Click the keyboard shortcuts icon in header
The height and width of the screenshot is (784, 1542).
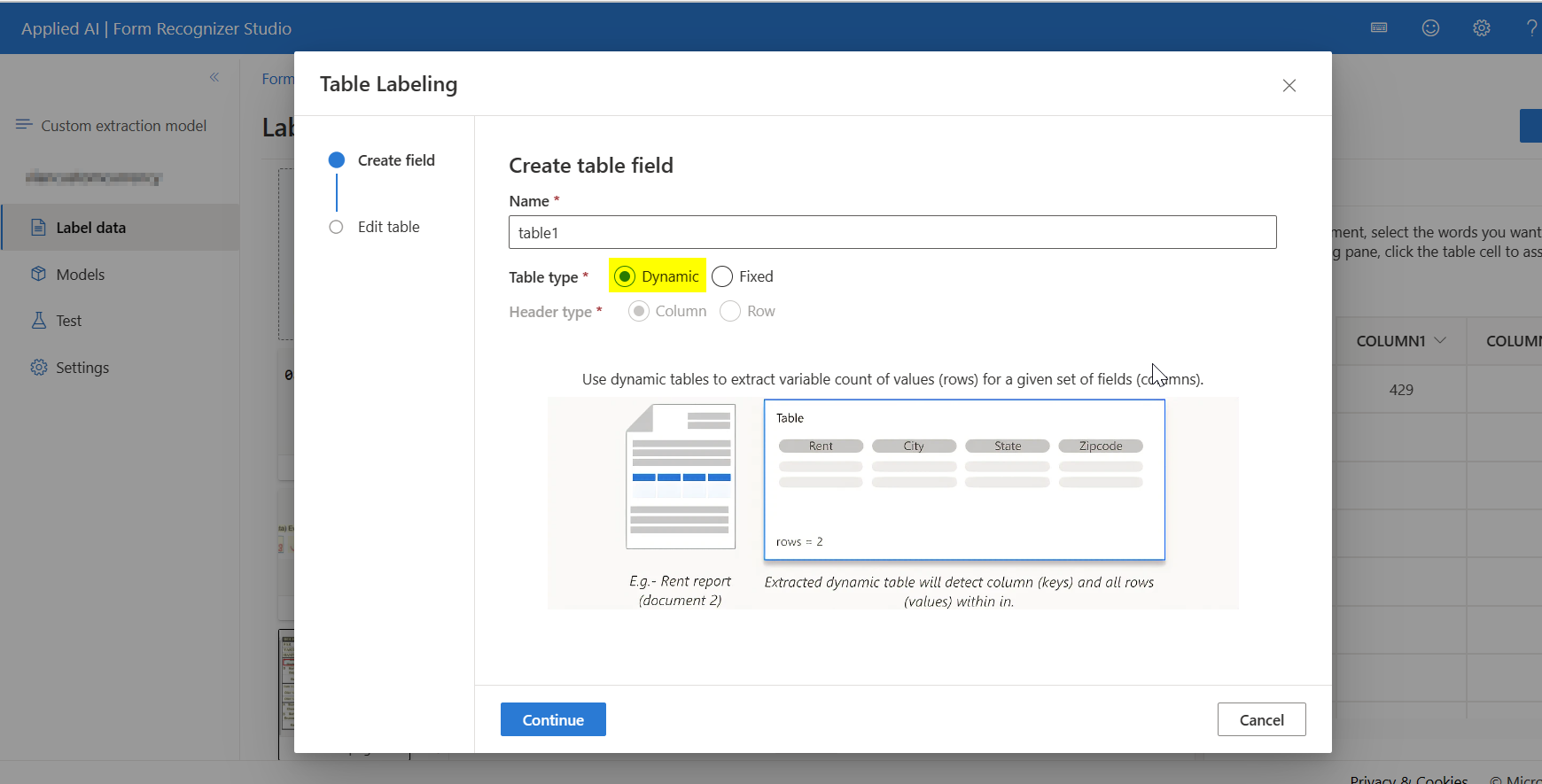1379,27
